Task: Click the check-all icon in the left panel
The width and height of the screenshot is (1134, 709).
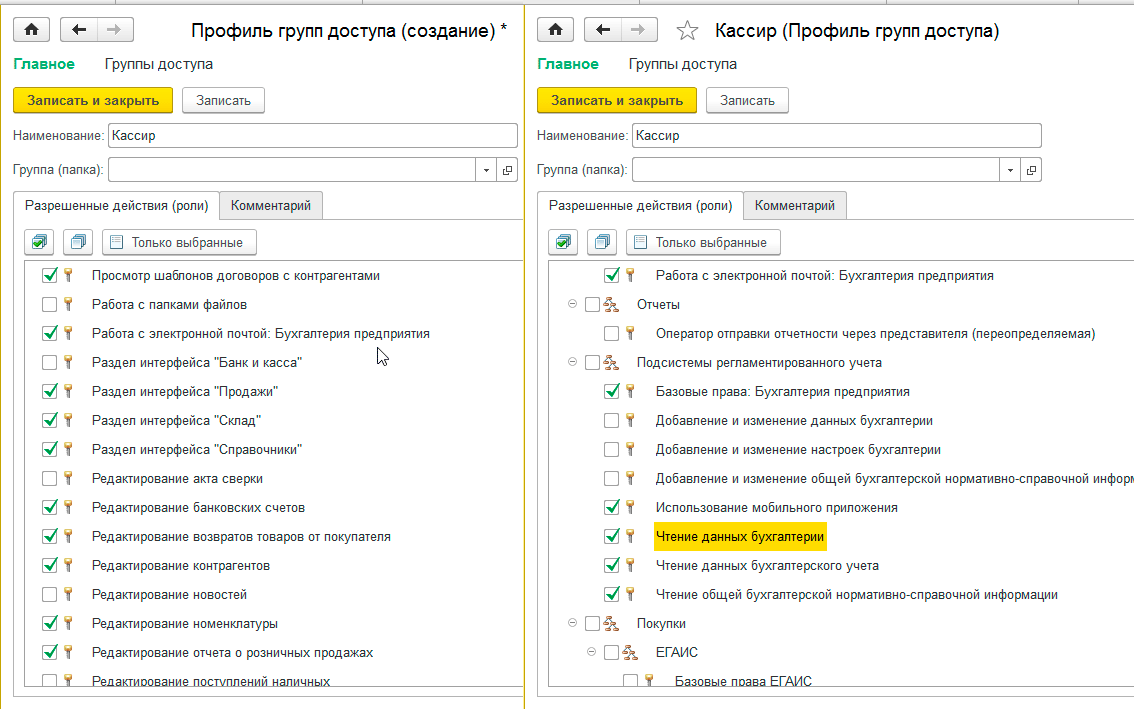Action: click(x=39, y=242)
